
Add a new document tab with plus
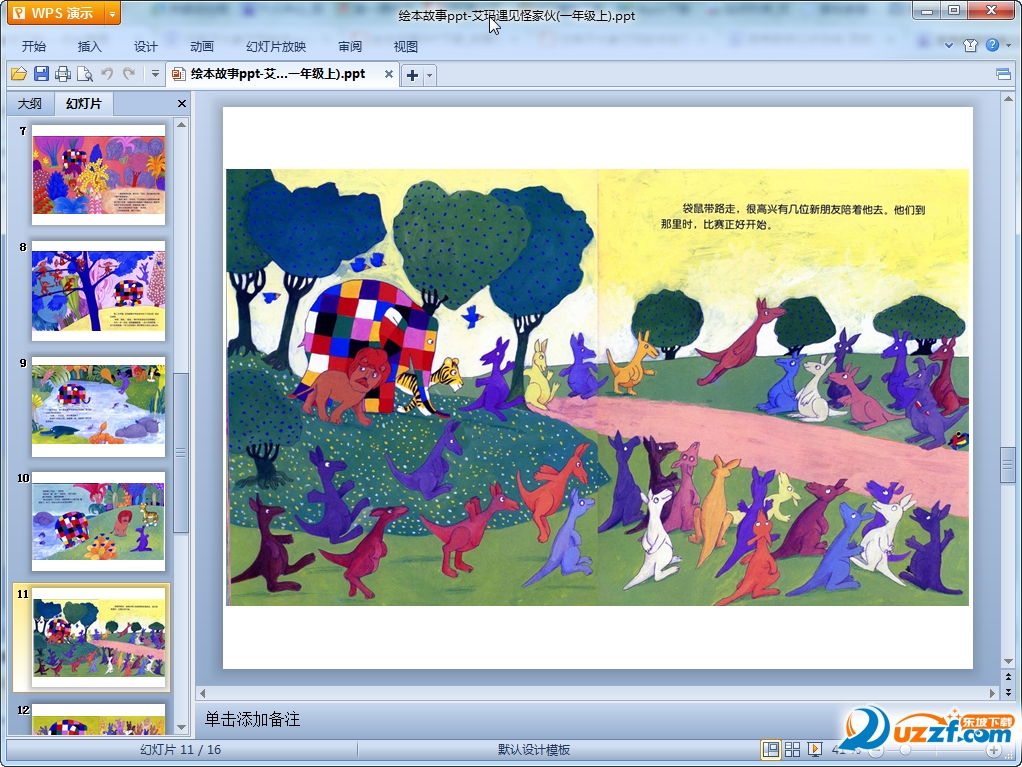[x=412, y=76]
